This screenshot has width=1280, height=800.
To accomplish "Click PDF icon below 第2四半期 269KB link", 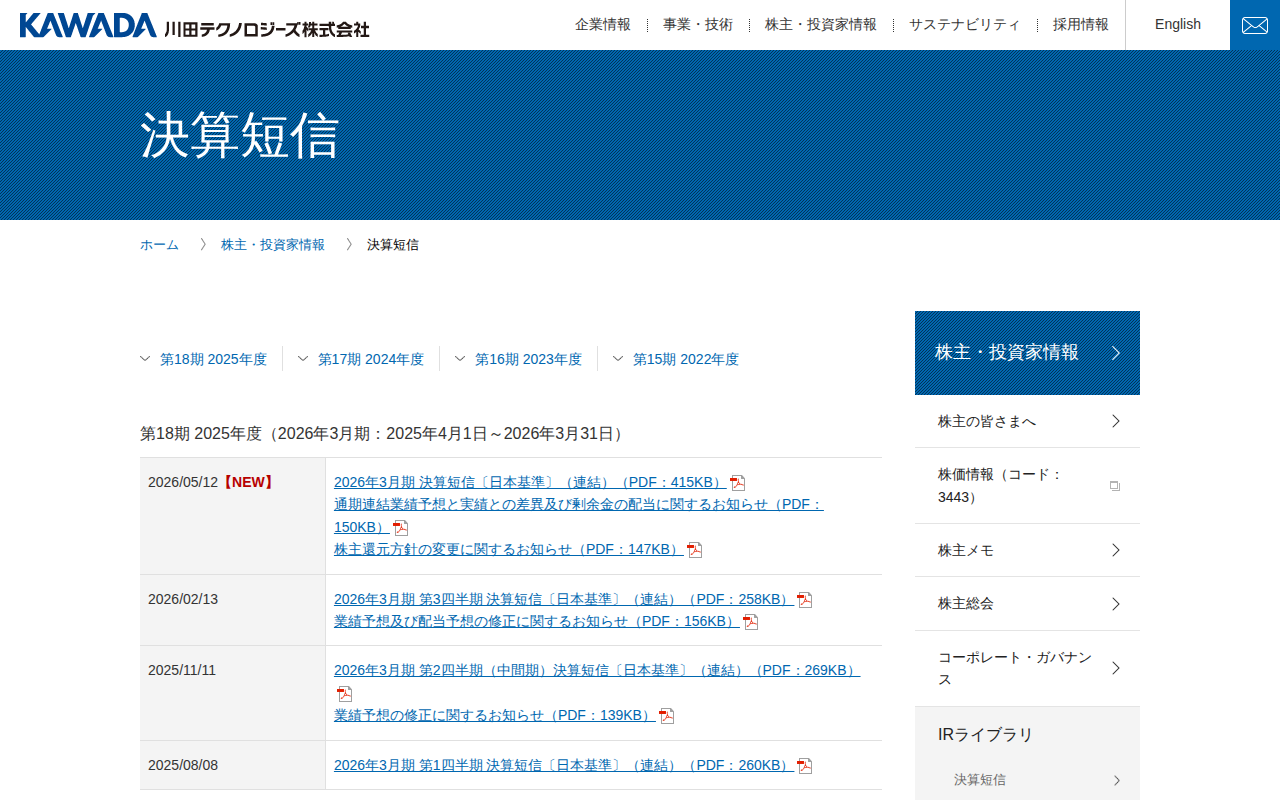I will point(345,694).
